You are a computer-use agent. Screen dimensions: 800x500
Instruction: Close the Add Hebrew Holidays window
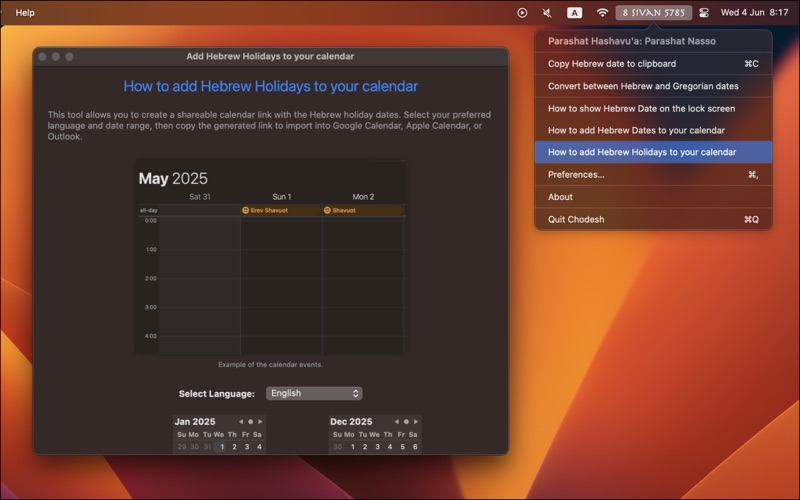(x=42, y=57)
